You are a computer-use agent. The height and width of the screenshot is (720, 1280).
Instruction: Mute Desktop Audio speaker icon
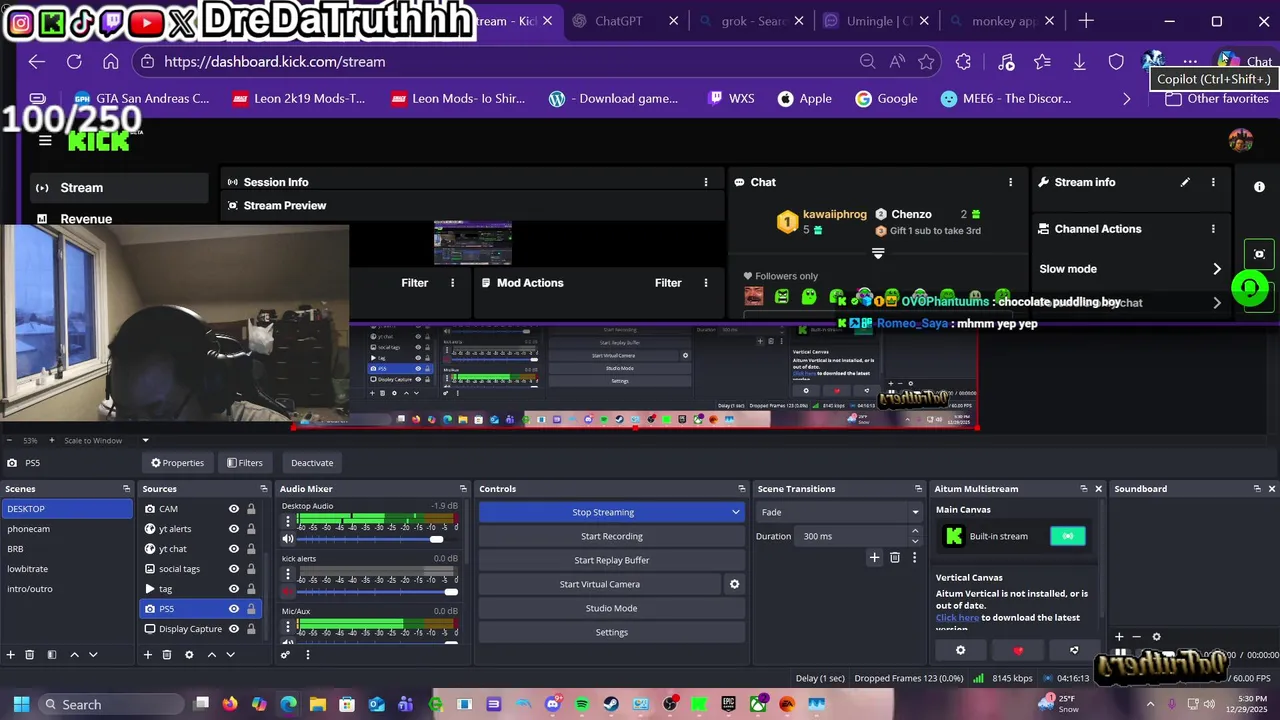288,539
